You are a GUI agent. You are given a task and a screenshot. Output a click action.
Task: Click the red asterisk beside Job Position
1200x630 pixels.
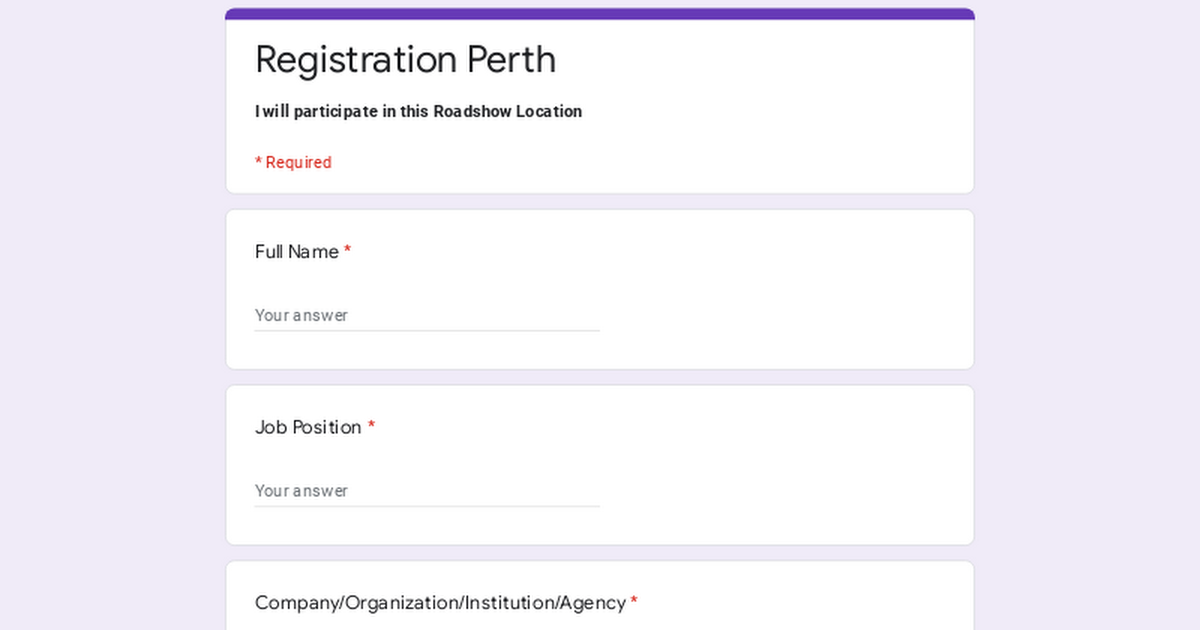pyautogui.click(x=371, y=428)
